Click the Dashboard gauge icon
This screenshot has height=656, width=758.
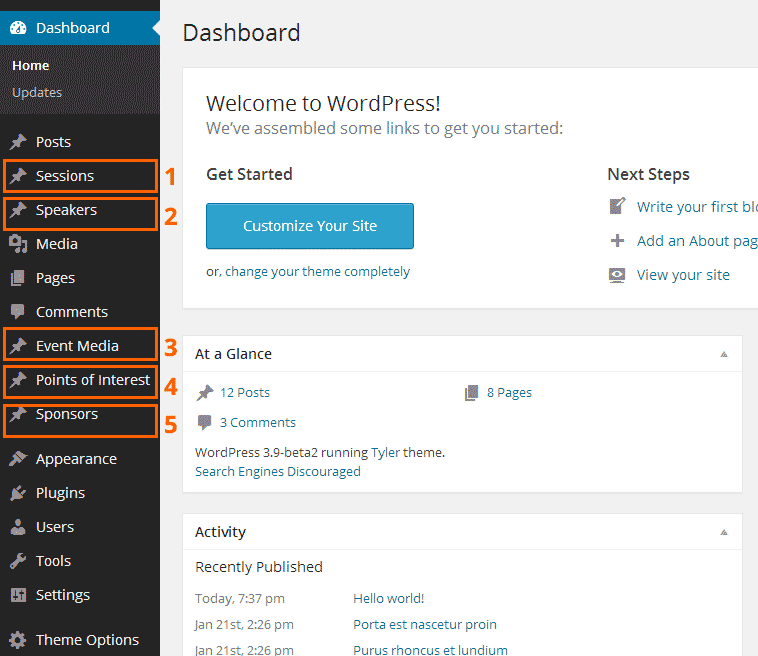pos(18,28)
